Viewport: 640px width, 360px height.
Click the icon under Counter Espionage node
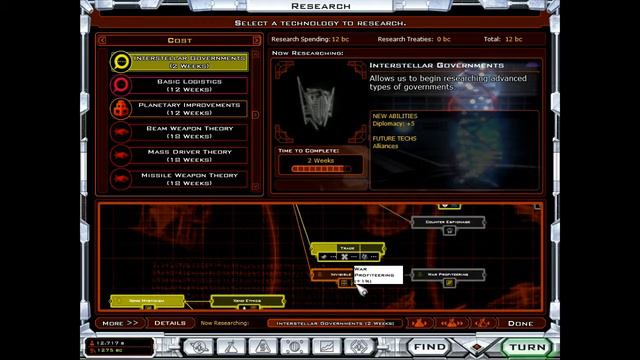pos(449,231)
